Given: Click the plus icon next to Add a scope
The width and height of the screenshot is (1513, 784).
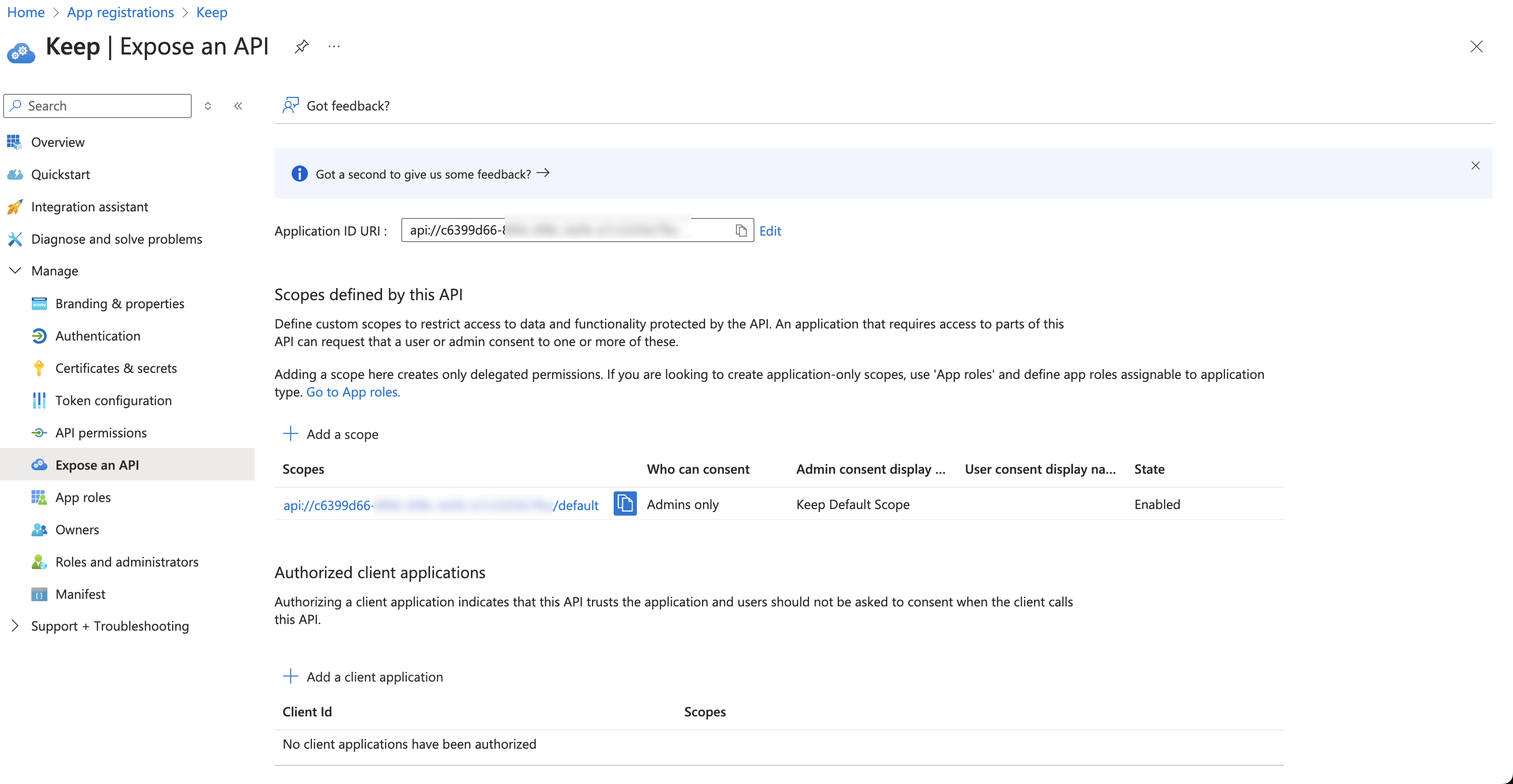Looking at the screenshot, I should click(x=291, y=433).
